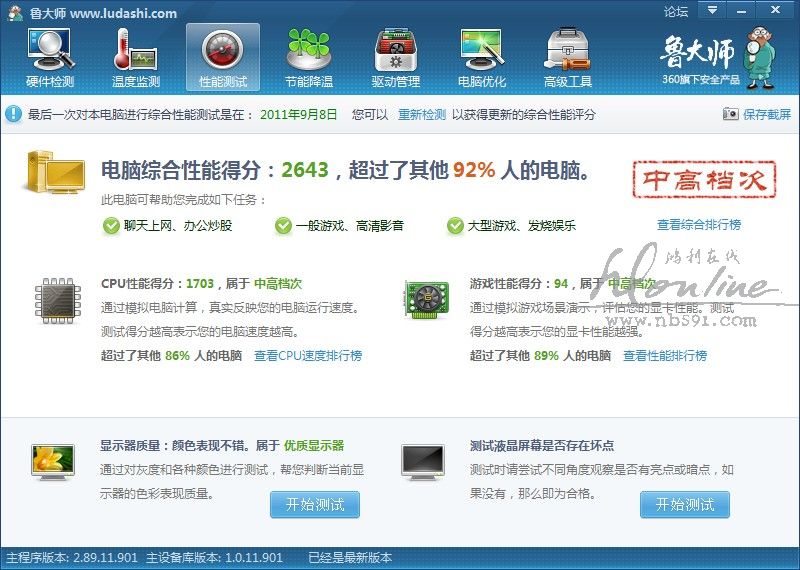Click 保存截屏 save screenshot link
Screen dimensions: 800x570
click(x=767, y=114)
